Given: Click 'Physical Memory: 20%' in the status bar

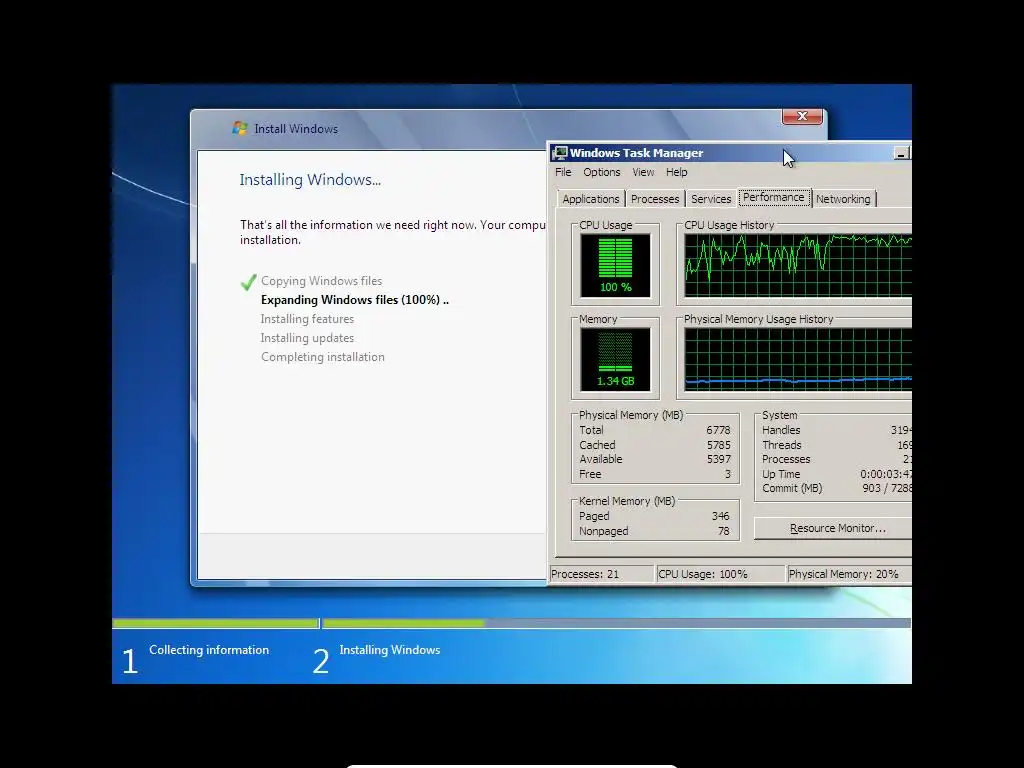Looking at the screenshot, I should click(x=843, y=574).
